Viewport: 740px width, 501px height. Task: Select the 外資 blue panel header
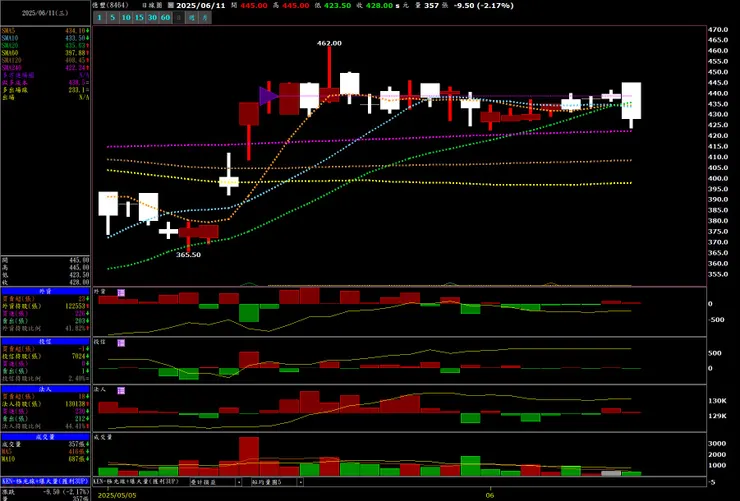click(x=45, y=292)
